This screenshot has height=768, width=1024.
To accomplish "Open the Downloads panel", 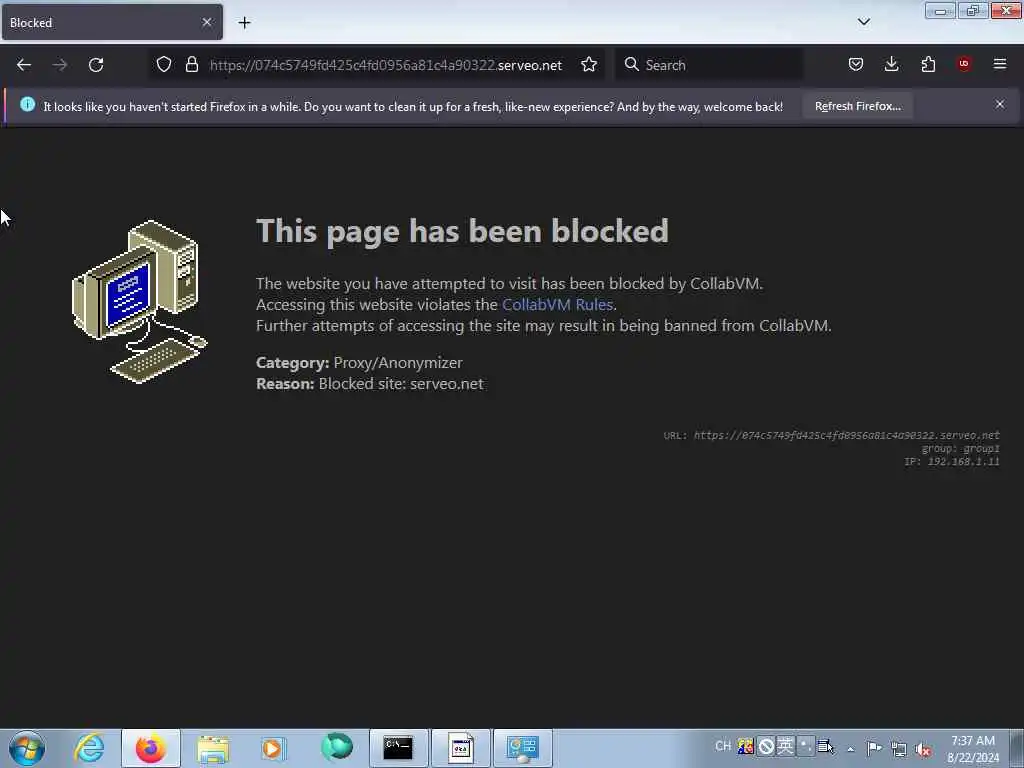I will [x=891, y=64].
